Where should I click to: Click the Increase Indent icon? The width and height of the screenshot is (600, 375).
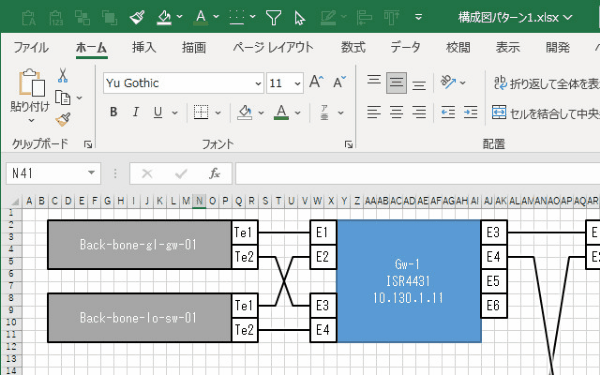[x=470, y=112]
